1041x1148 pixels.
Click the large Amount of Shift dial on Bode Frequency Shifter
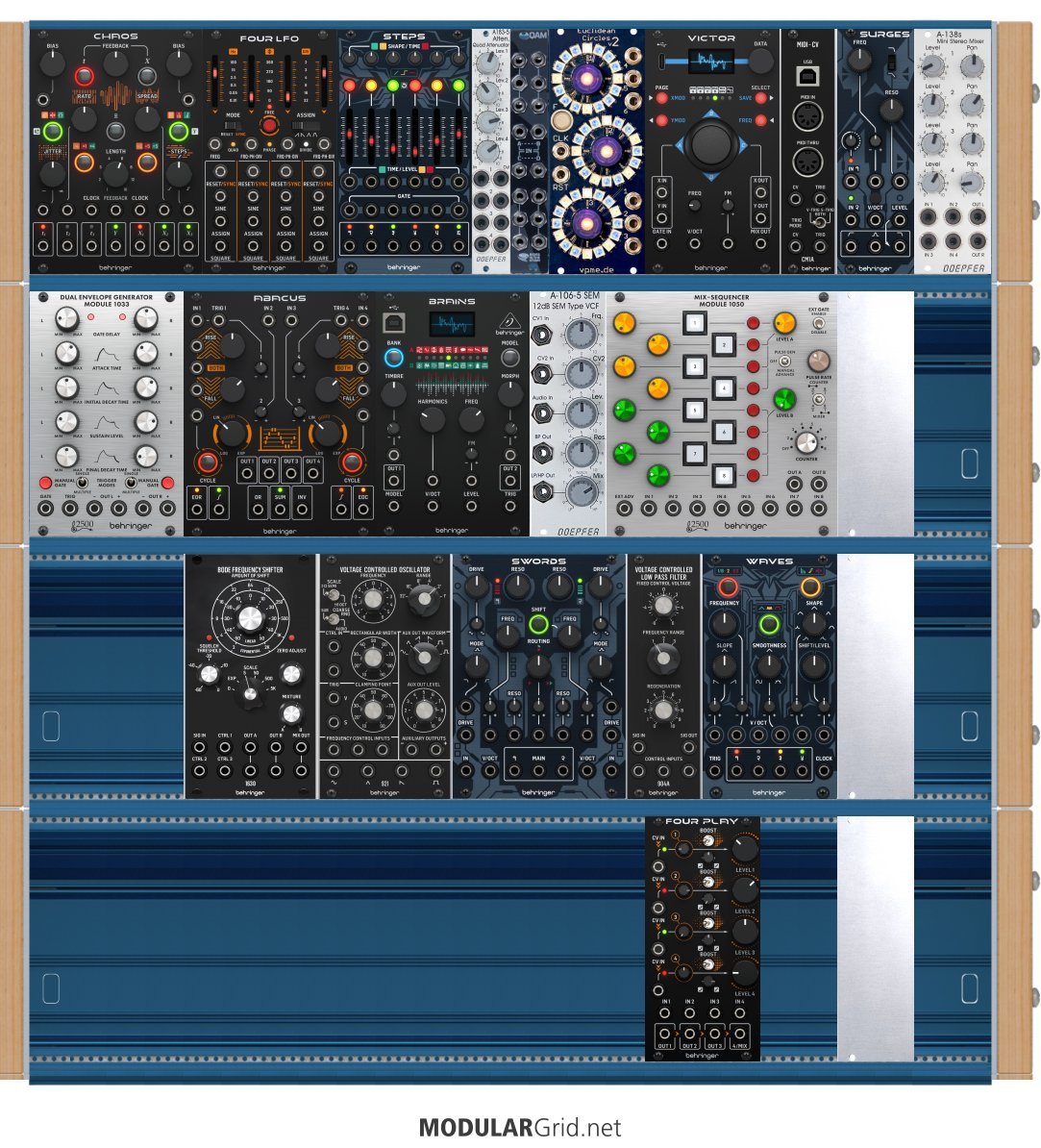pos(250,618)
